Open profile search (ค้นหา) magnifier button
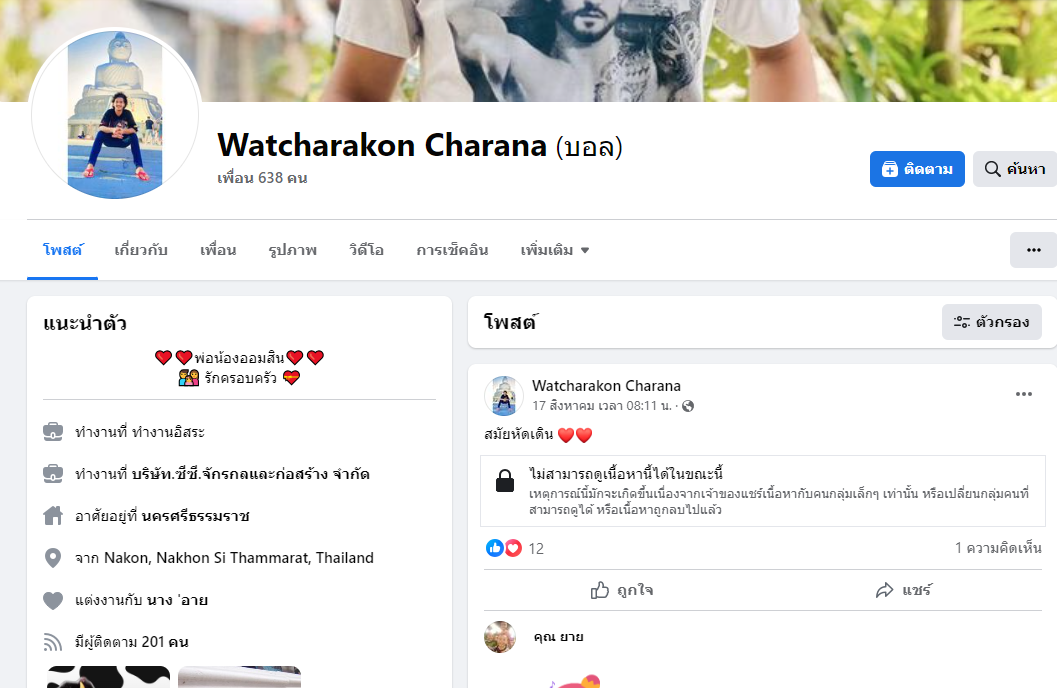1057x688 pixels. click(1015, 169)
